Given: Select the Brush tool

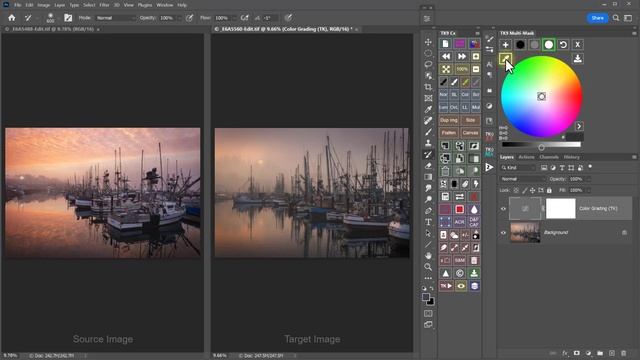Looking at the screenshot, I should [428, 132].
